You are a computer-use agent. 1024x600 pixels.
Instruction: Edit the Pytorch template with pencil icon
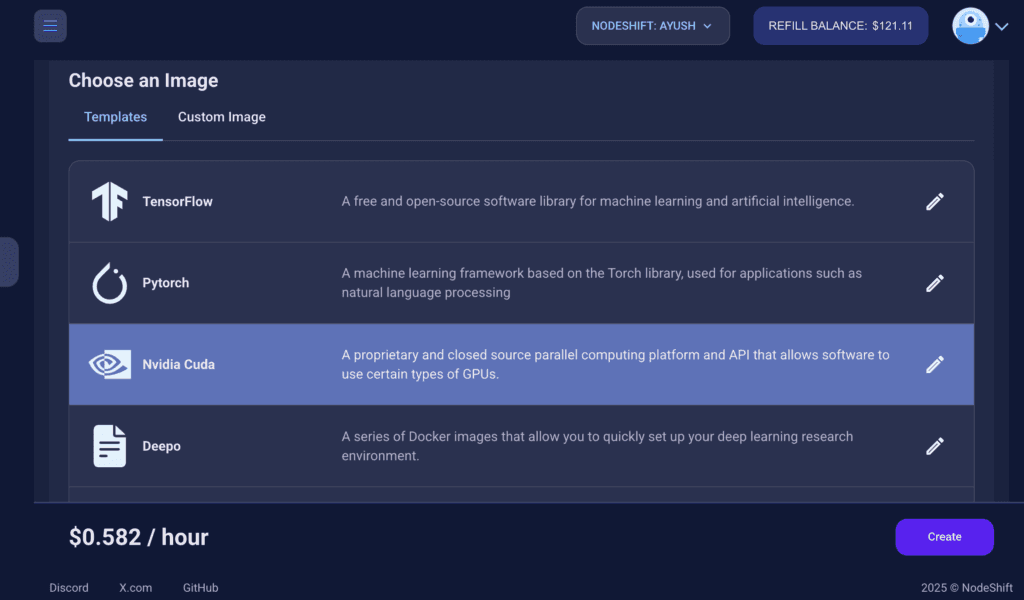(x=934, y=283)
